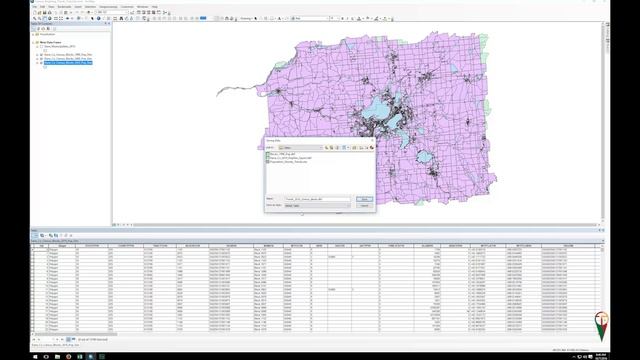Image resolution: width=640 pixels, height=360 pixels.
Task: Pick the Select Elements arrow tool
Action: click(92, 18)
